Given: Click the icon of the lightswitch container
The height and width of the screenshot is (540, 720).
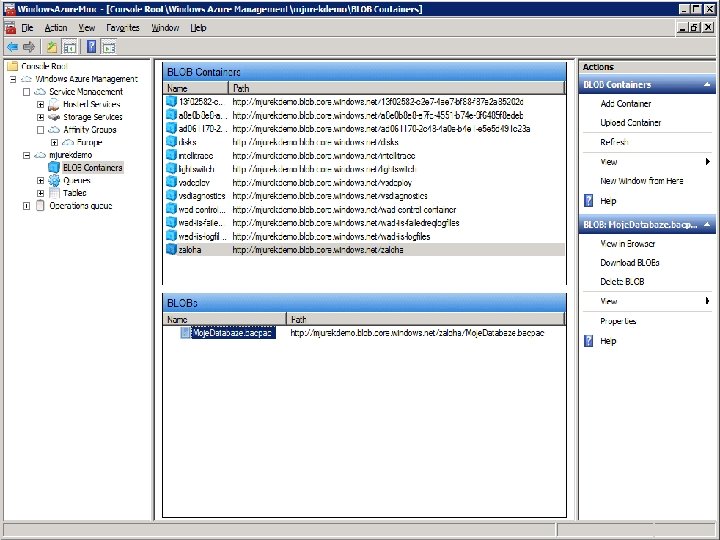Looking at the screenshot, I should pyautogui.click(x=171, y=169).
